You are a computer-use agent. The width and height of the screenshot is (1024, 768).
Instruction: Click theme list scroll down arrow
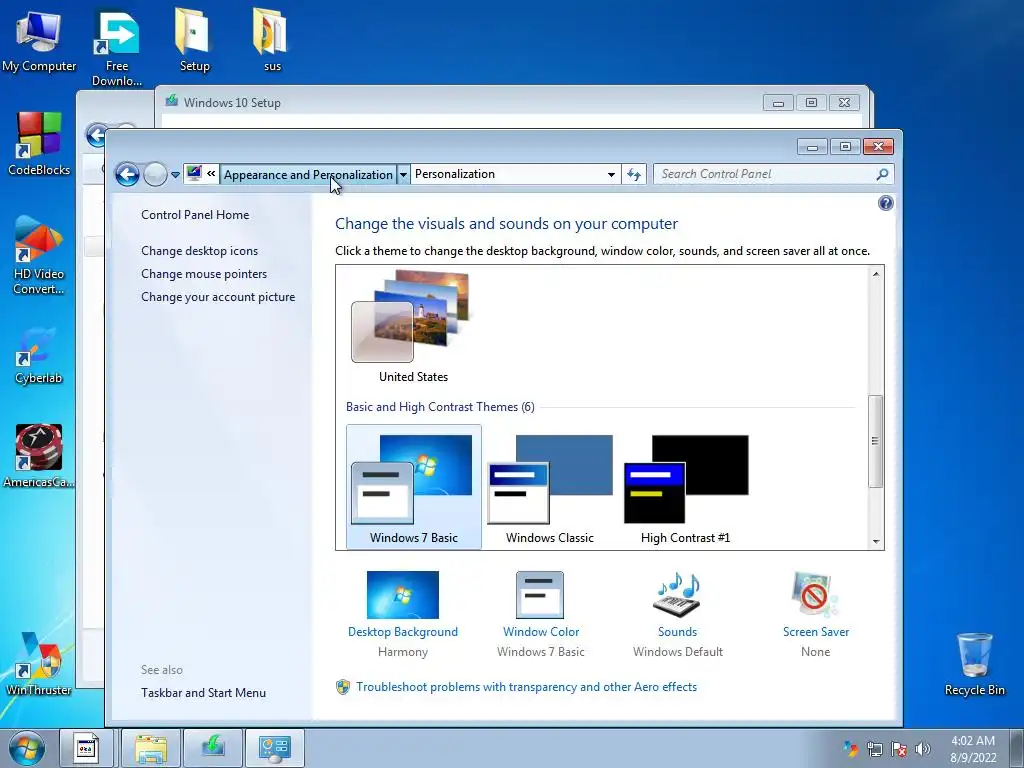876,541
